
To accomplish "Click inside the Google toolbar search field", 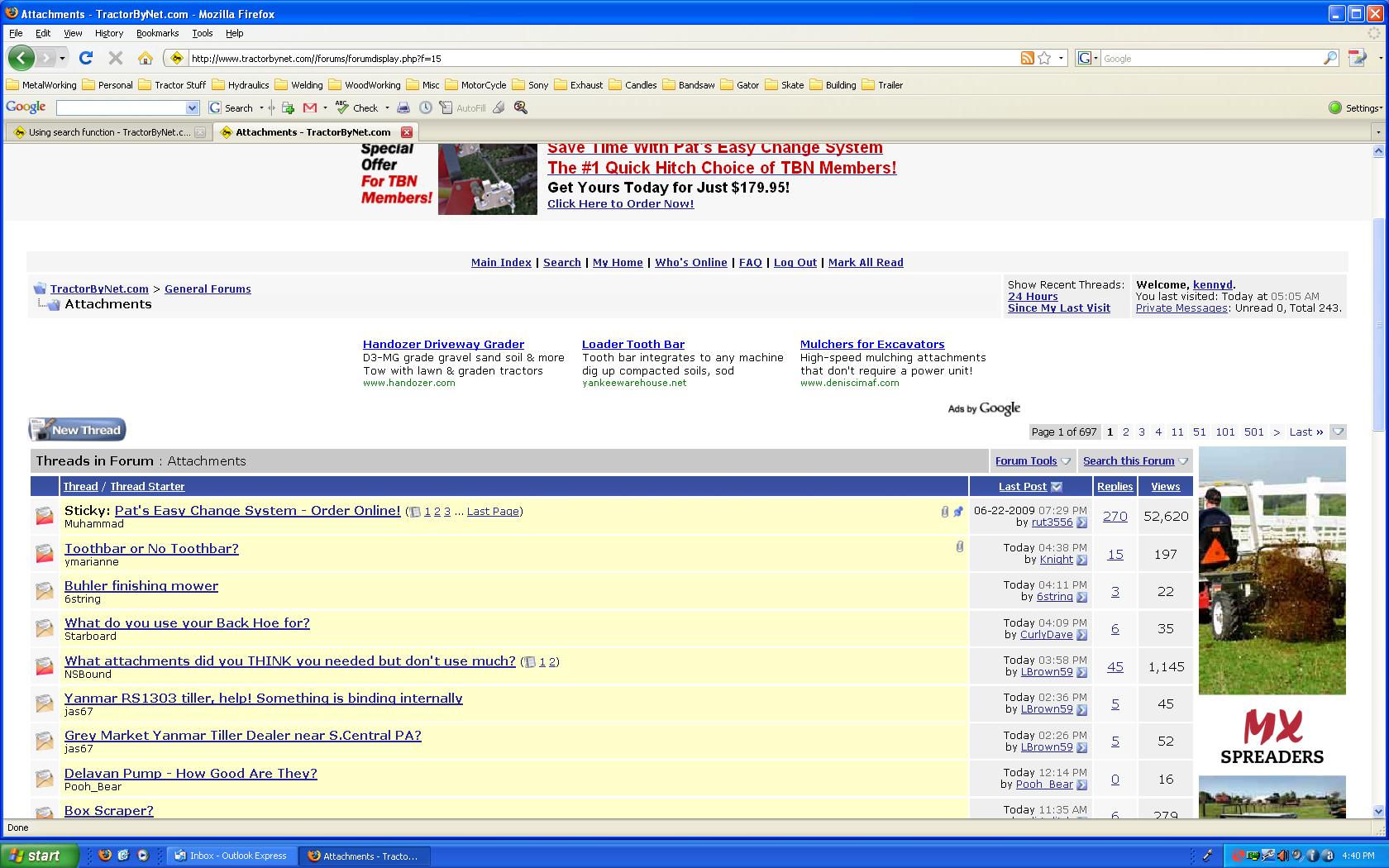I will [121, 107].
